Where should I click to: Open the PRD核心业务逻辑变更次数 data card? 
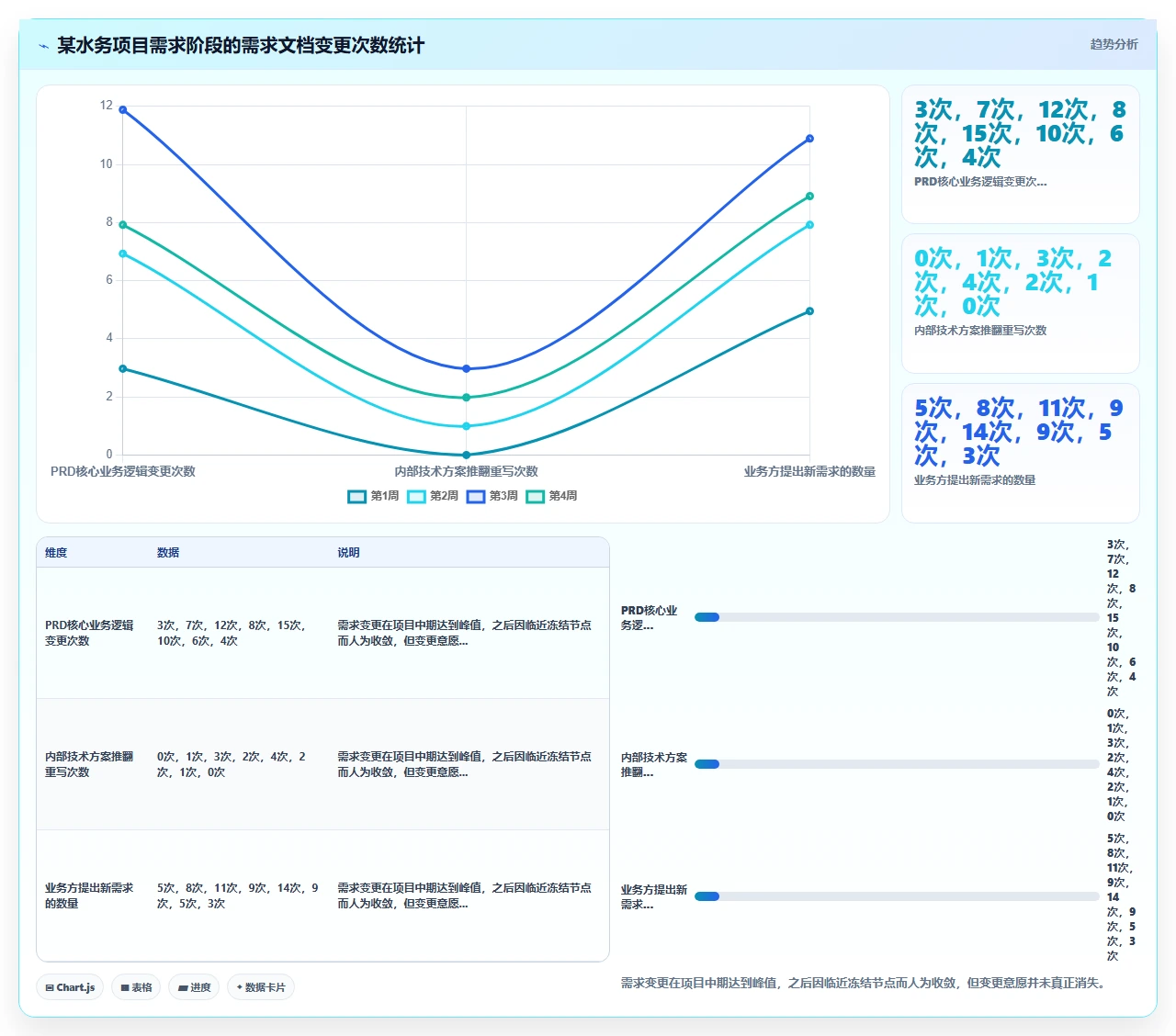[1021, 154]
